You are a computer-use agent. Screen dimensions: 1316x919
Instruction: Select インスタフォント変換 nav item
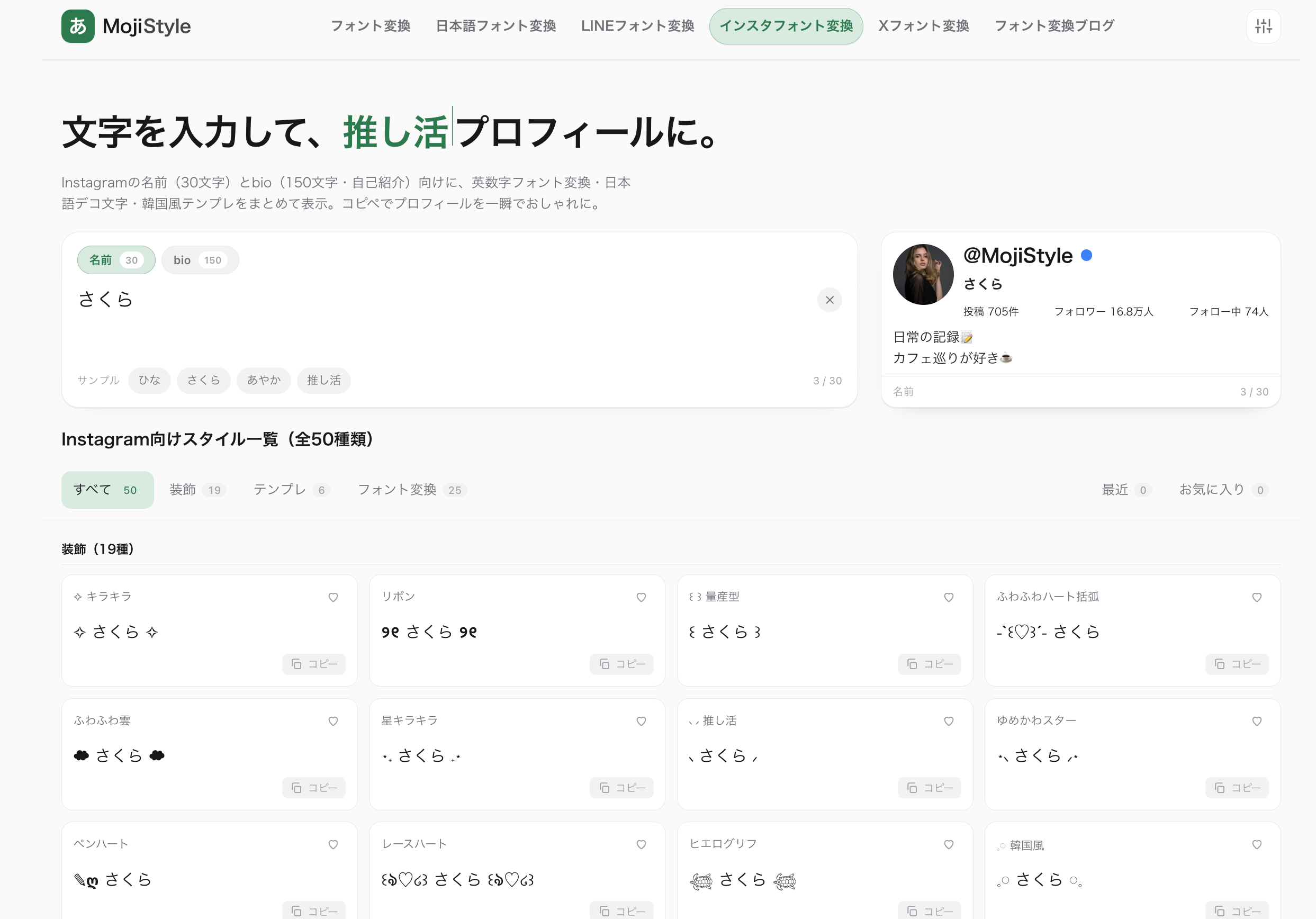pyautogui.click(x=786, y=26)
